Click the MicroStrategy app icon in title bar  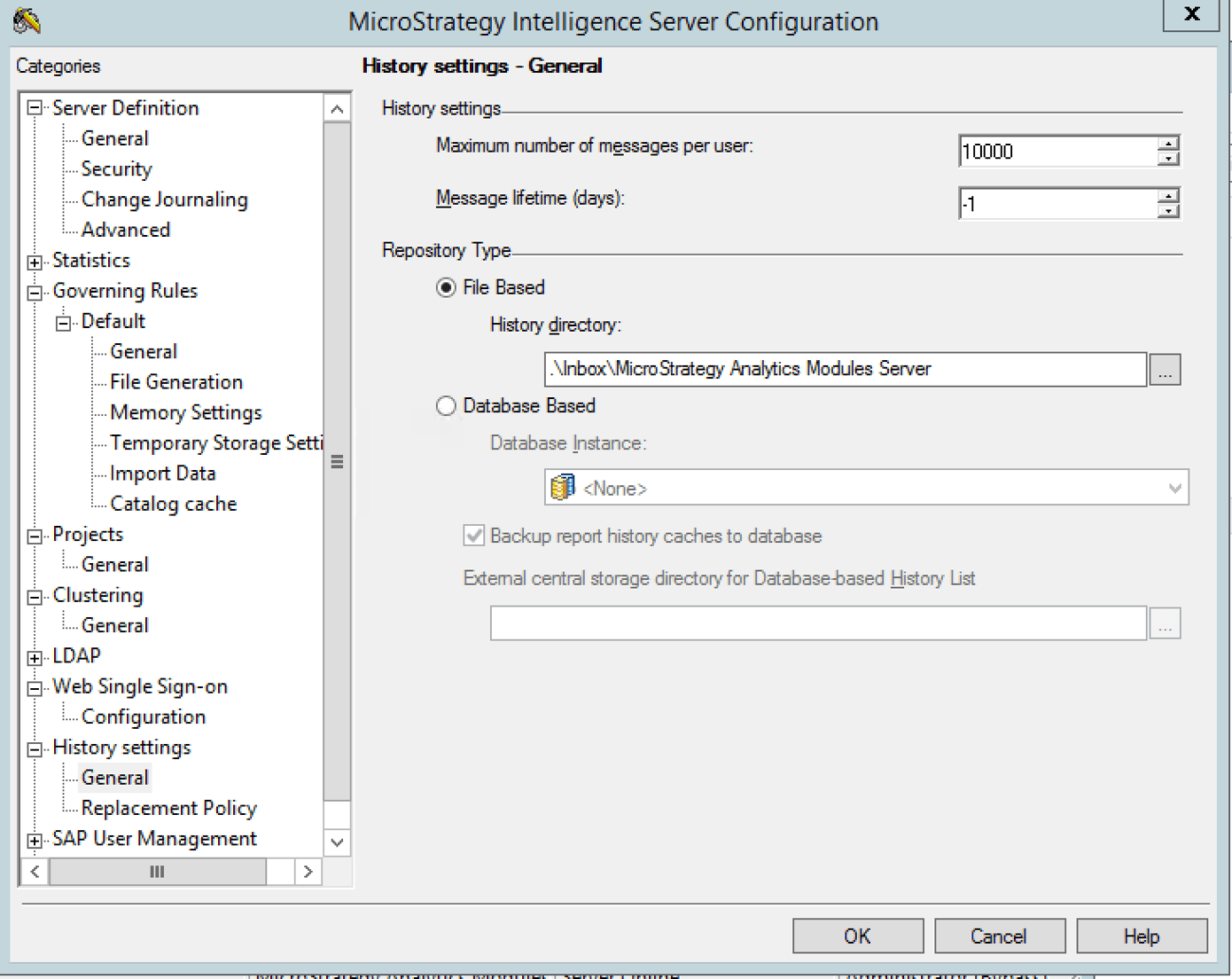coord(27,20)
